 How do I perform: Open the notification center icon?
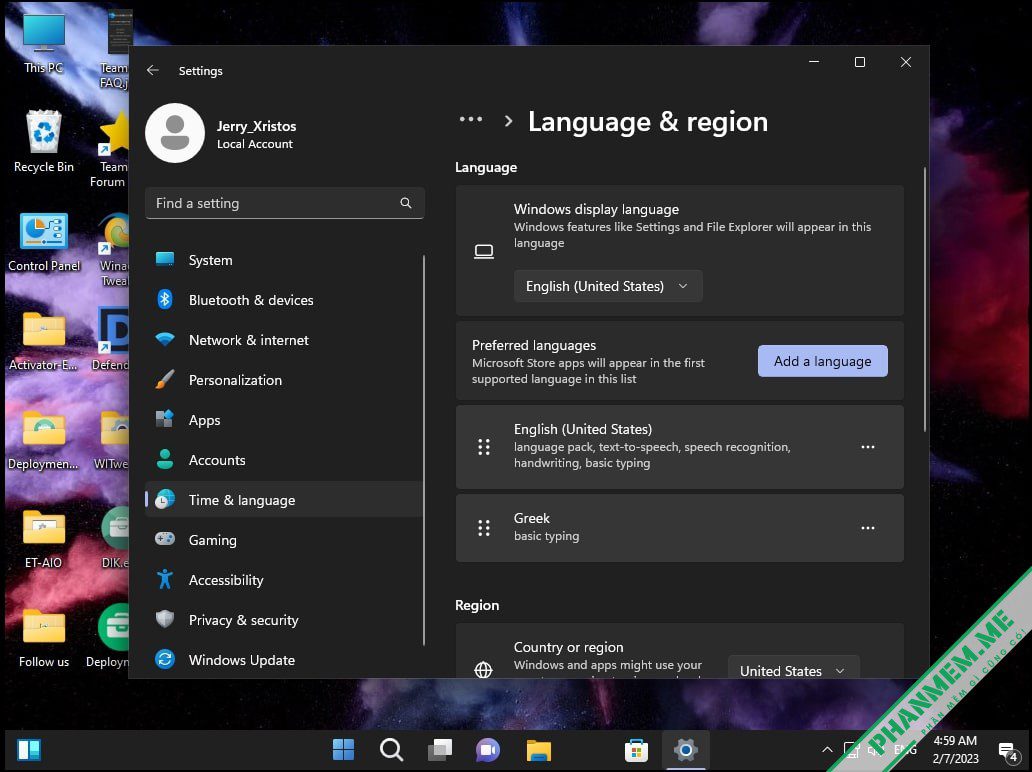(1008, 751)
